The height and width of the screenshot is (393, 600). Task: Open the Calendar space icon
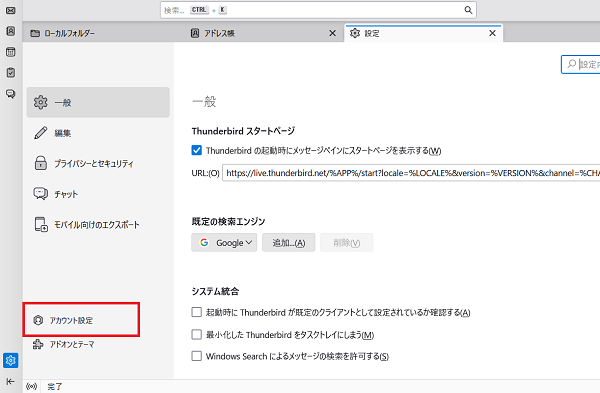11,52
